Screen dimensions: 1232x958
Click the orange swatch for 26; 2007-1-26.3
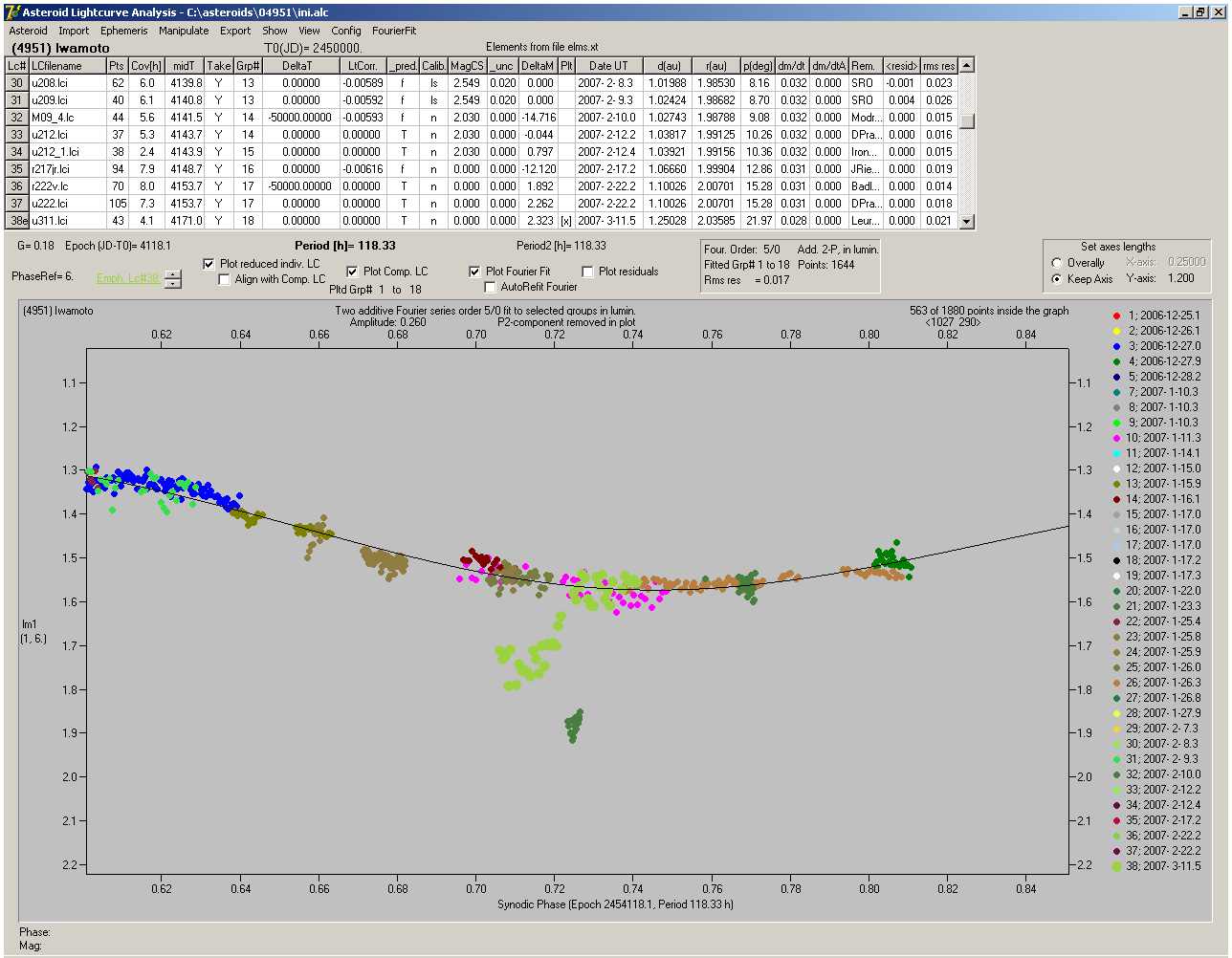click(x=1117, y=683)
